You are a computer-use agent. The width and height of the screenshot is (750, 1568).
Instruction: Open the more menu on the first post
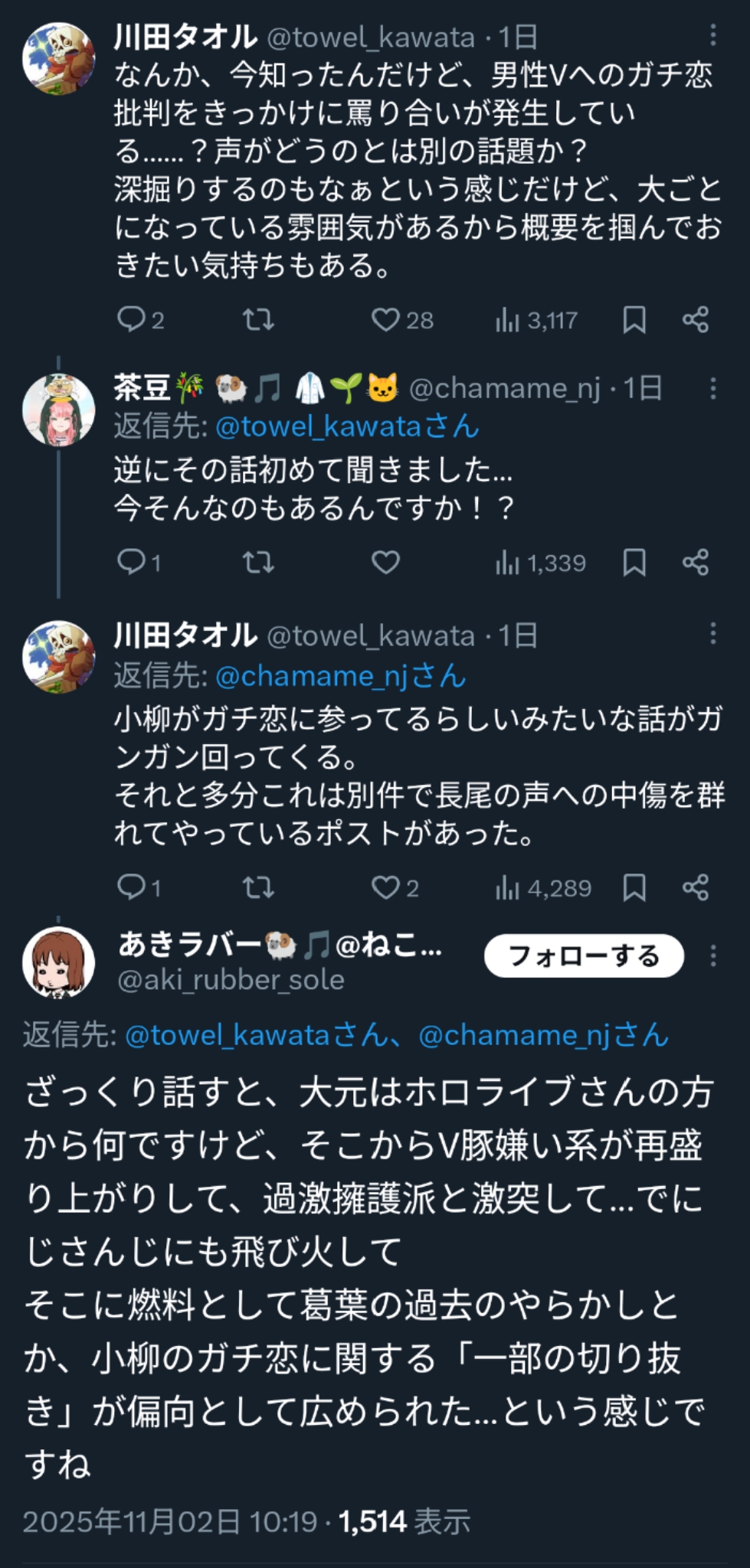tap(713, 35)
